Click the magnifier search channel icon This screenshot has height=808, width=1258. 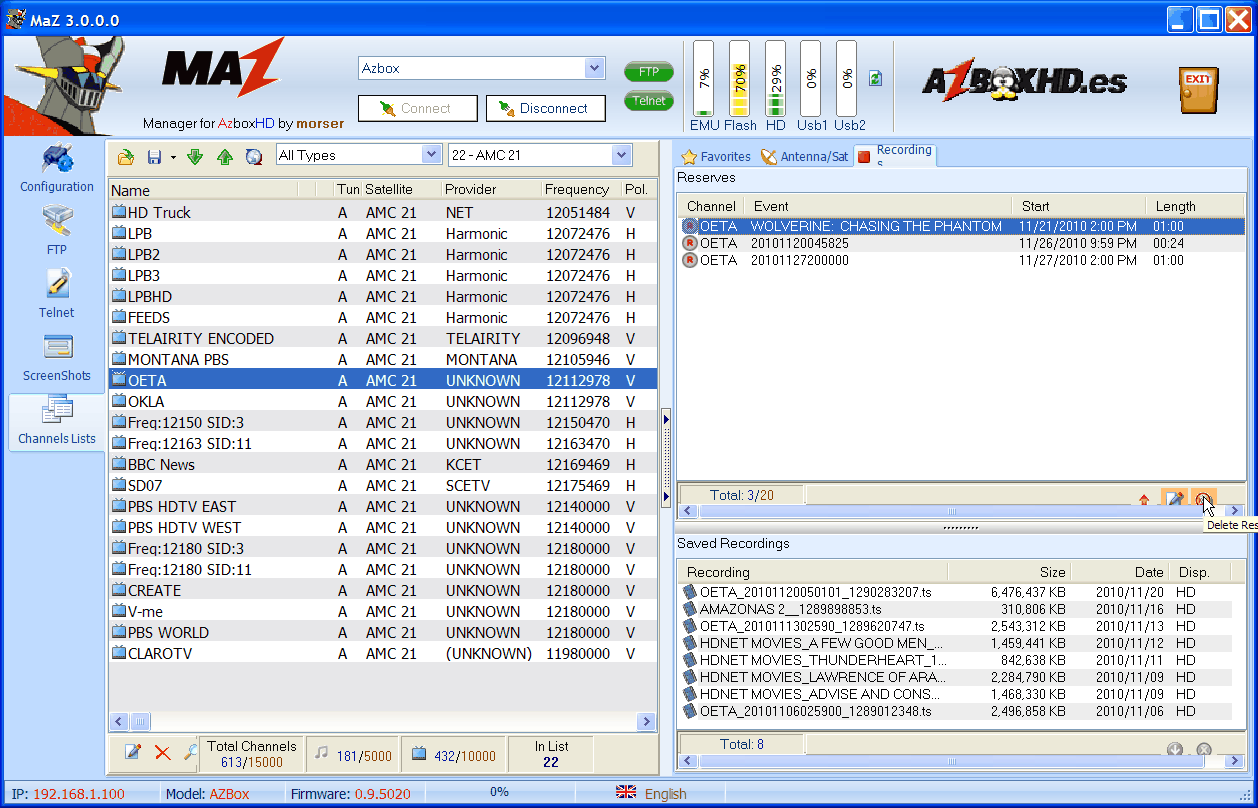(190, 752)
